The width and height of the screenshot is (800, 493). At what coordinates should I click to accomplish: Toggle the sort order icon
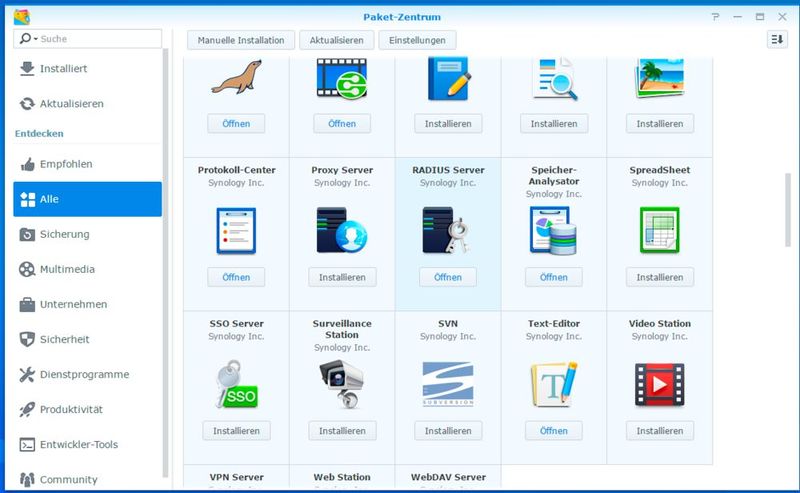point(777,39)
